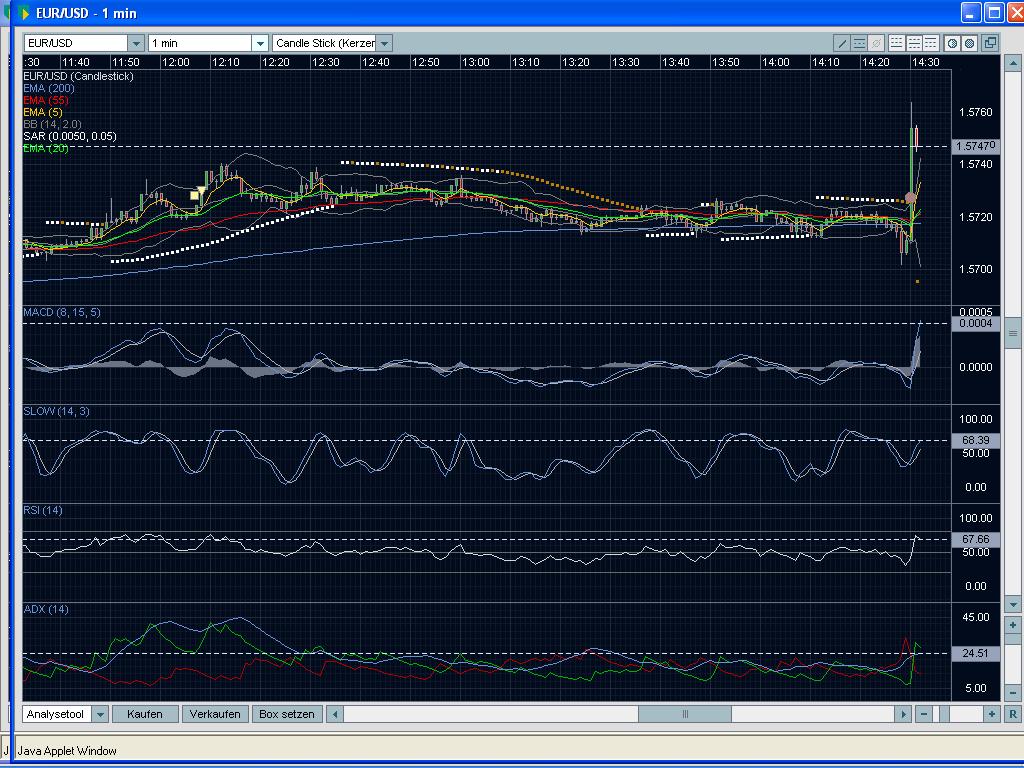This screenshot has height=768, width=1024.
Task: Expand the Candle Stick chart type dropdown
Action: [384, 43]
